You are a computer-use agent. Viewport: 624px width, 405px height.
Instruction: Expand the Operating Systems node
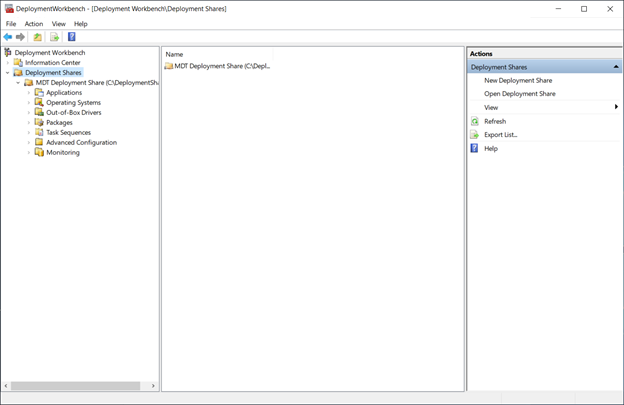click(29, 103)
